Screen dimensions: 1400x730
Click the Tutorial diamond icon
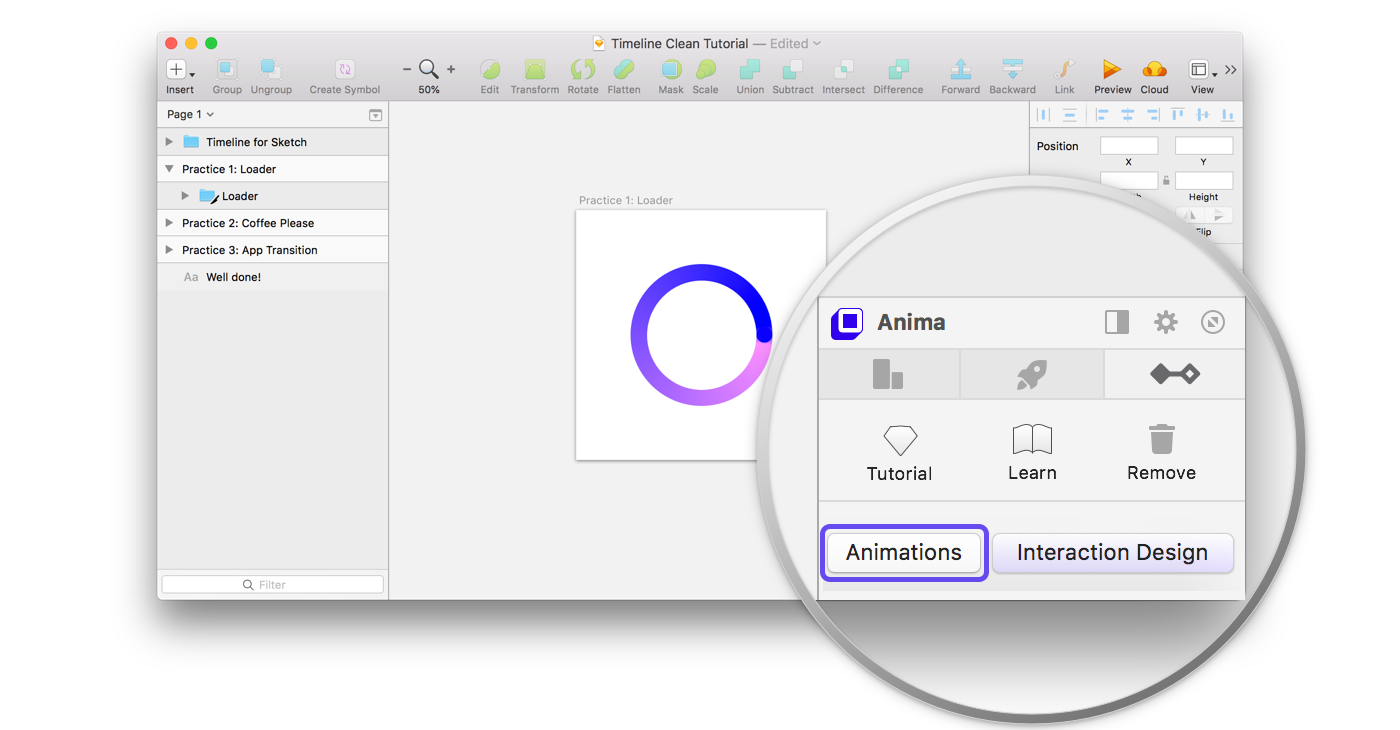(900, 440)
